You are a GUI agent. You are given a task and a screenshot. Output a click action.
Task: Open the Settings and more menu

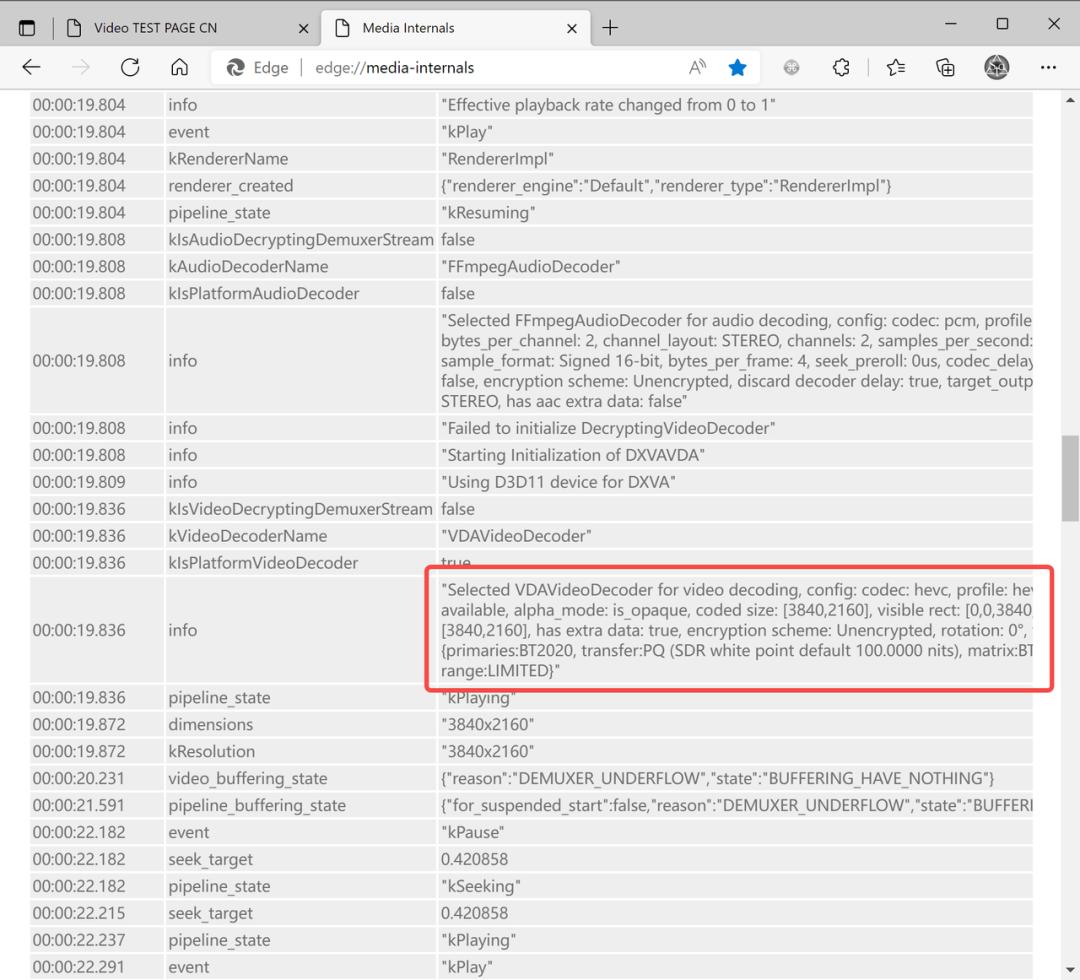[x=1048, y=67]
